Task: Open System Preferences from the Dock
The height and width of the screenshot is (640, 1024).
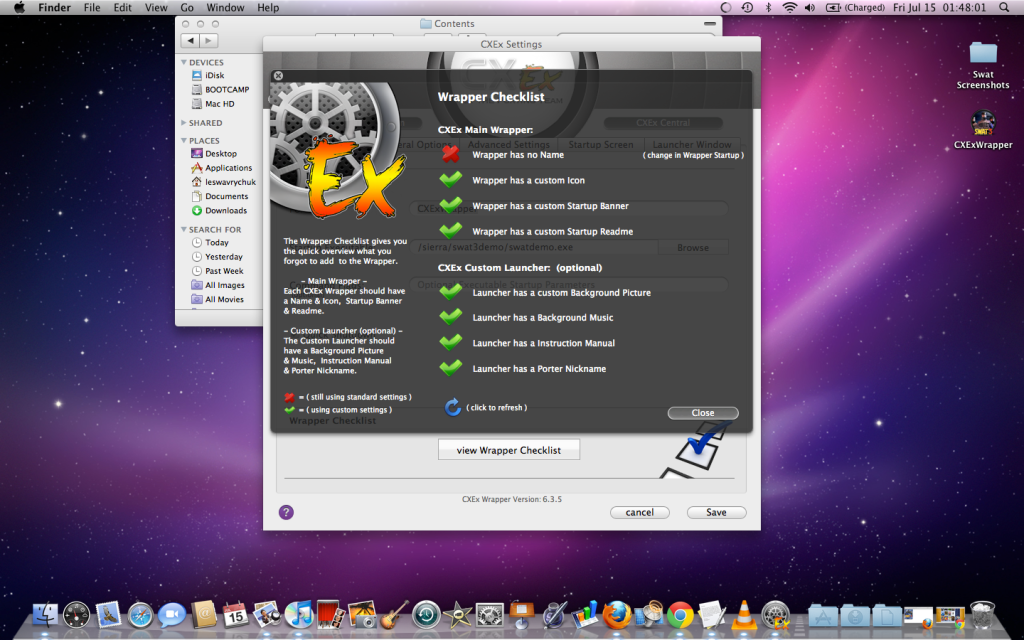Action: 489,615
